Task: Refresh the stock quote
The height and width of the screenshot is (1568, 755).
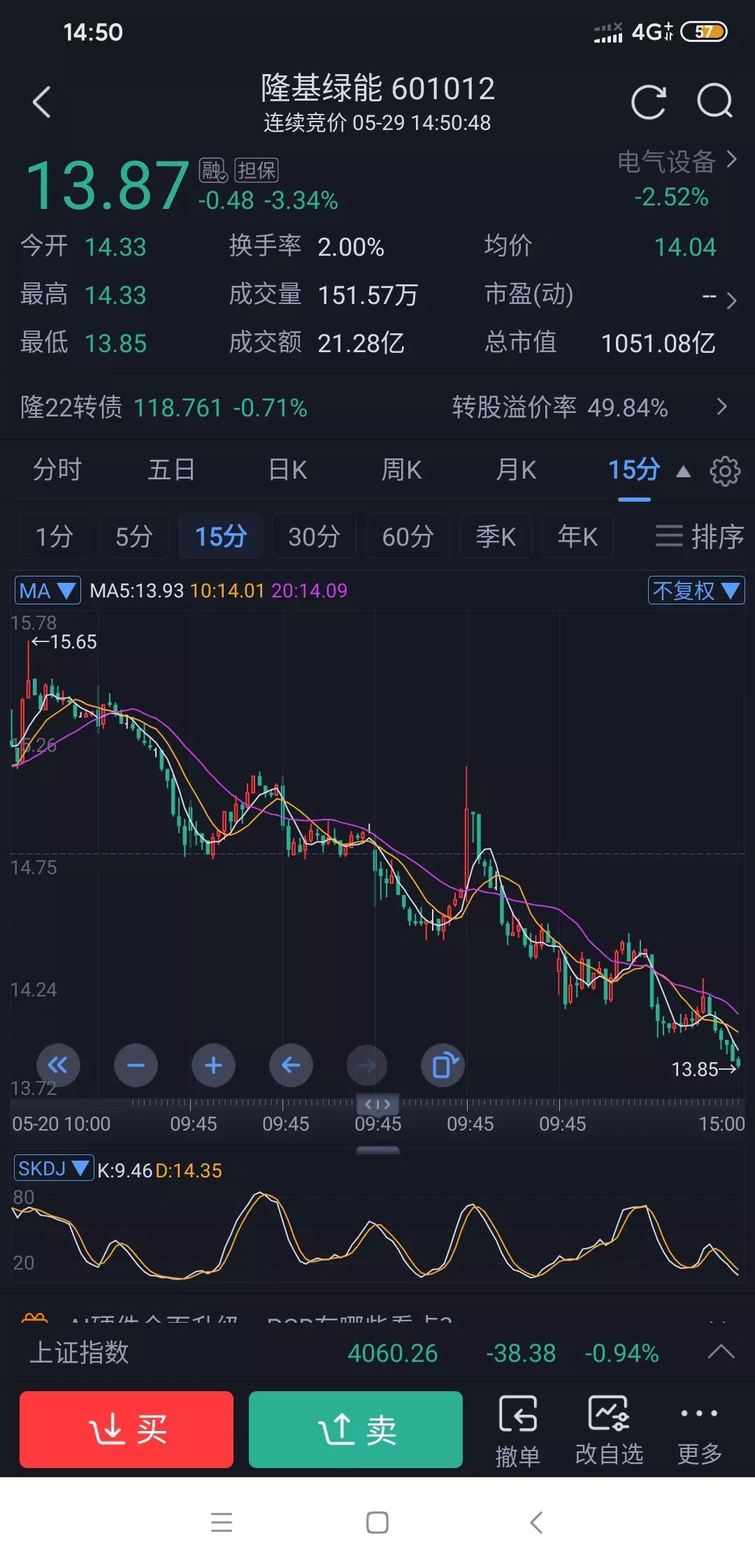Action: coord(649,103)
